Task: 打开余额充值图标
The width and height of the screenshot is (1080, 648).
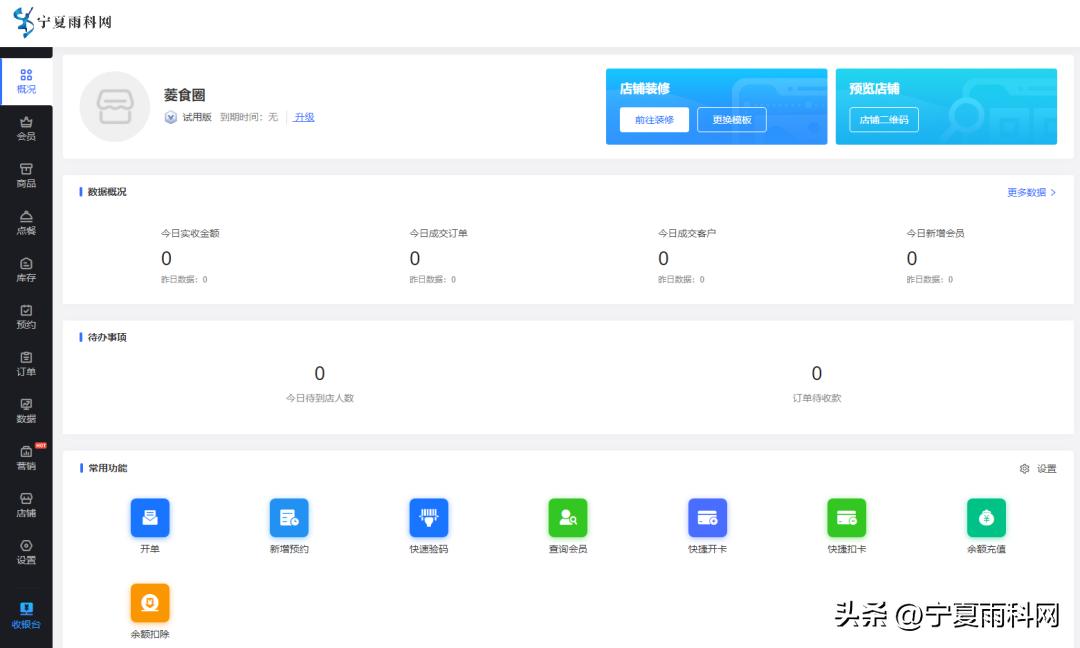Action: click(x=987, y=517)
